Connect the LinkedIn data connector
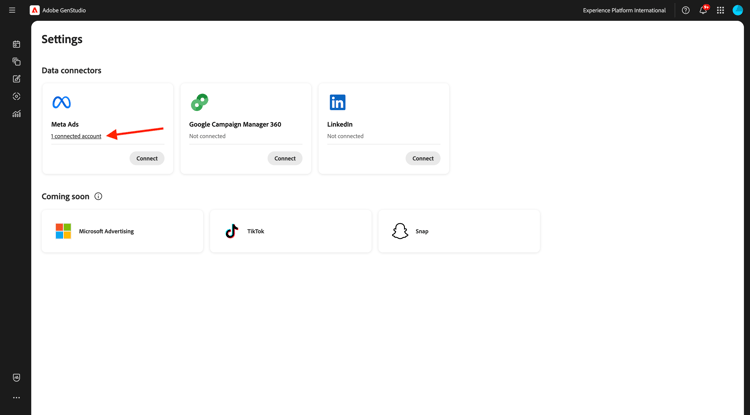This screenshot has width=750, height=415. tap(423, 158)
